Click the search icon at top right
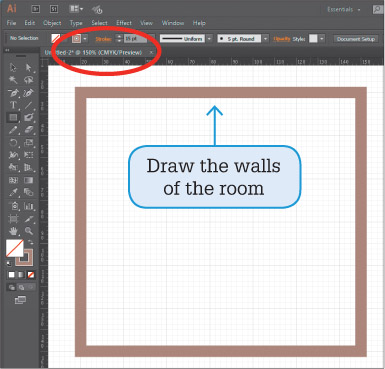Image resolution: width=385 pixels, height=369 pixels. (x=377, y=9)
